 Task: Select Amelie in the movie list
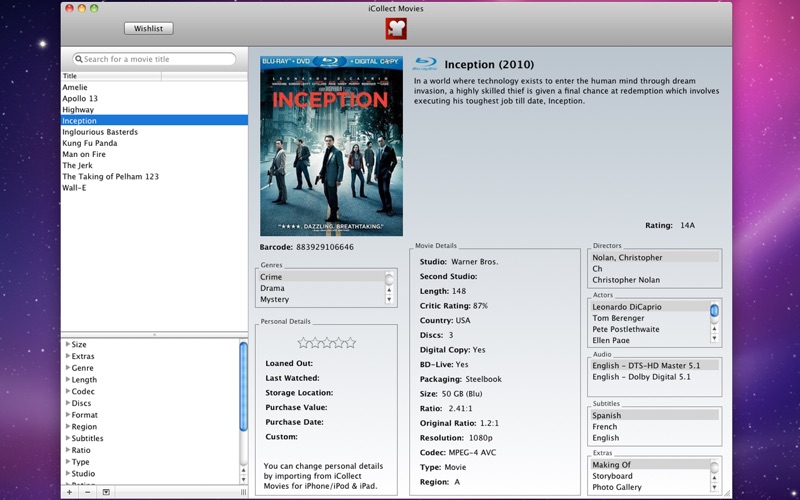(x=154, y=87)
